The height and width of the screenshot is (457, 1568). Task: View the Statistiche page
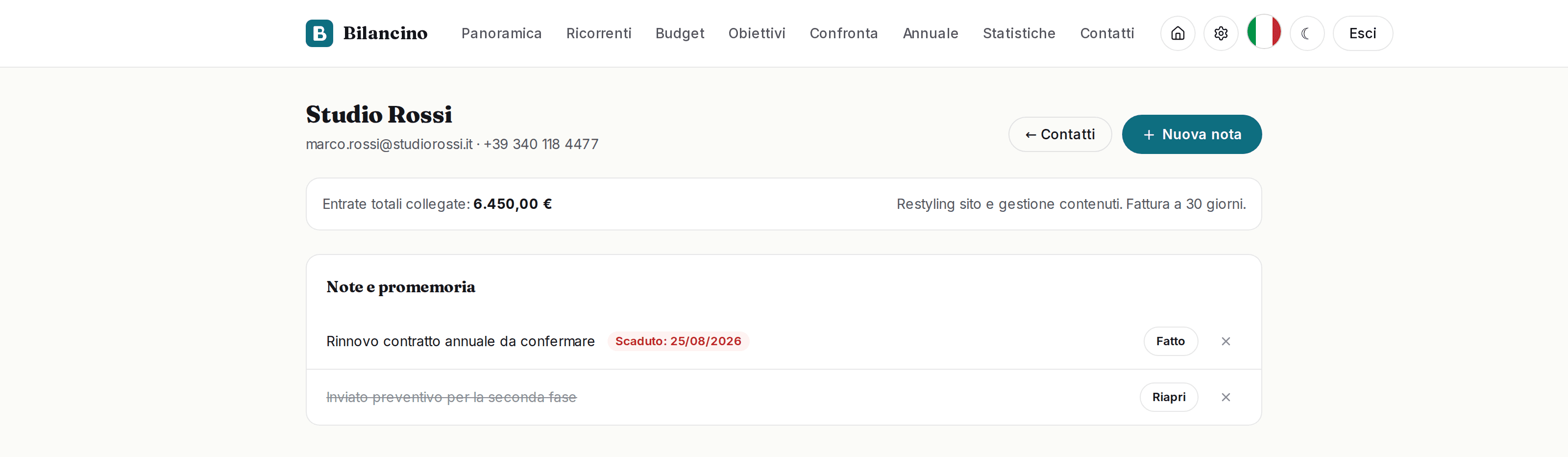coord(1018,33)
